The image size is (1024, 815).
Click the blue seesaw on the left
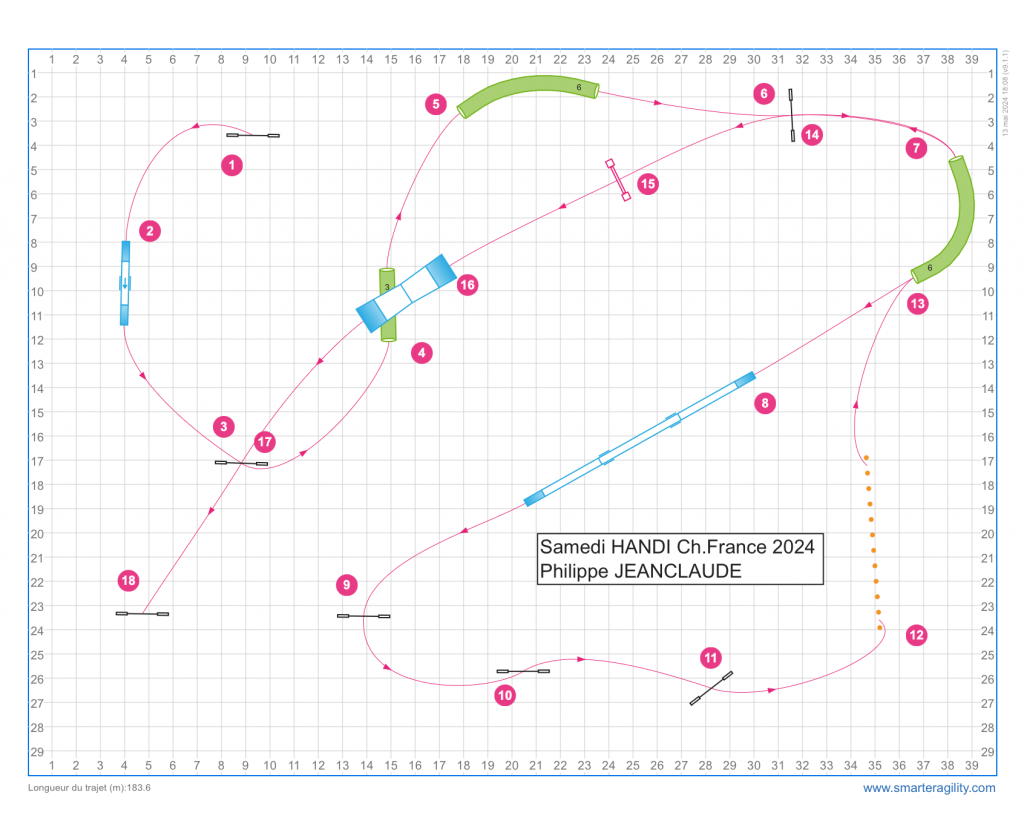(125, 283)
